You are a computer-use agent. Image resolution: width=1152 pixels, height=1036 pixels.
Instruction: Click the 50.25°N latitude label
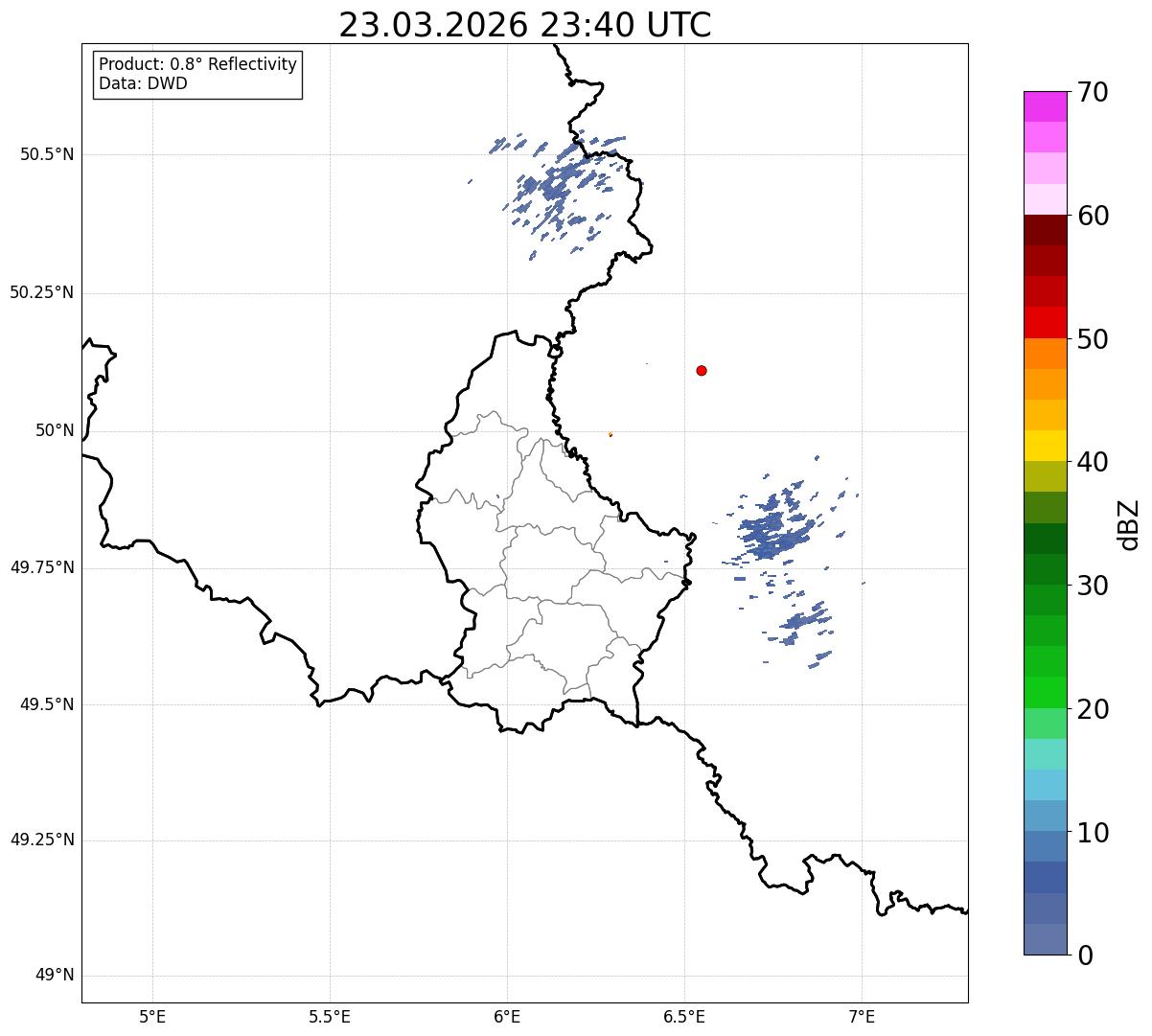(41, 292)
